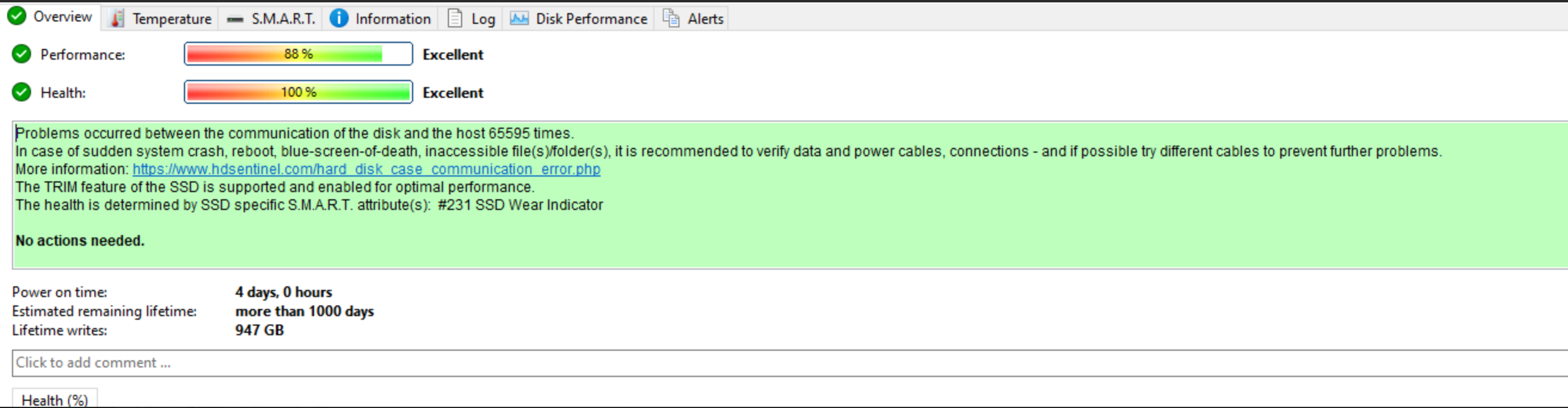1568x408 pixels.
Task: Open the hdsentinel communication error link
Action: (x=367, y=169)
